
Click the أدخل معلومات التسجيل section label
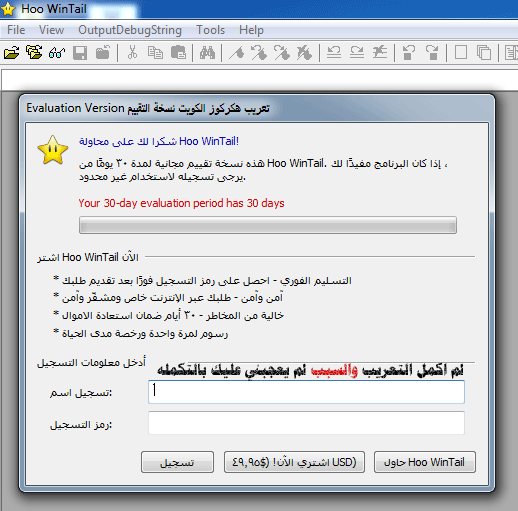click(x=91, y=362)
